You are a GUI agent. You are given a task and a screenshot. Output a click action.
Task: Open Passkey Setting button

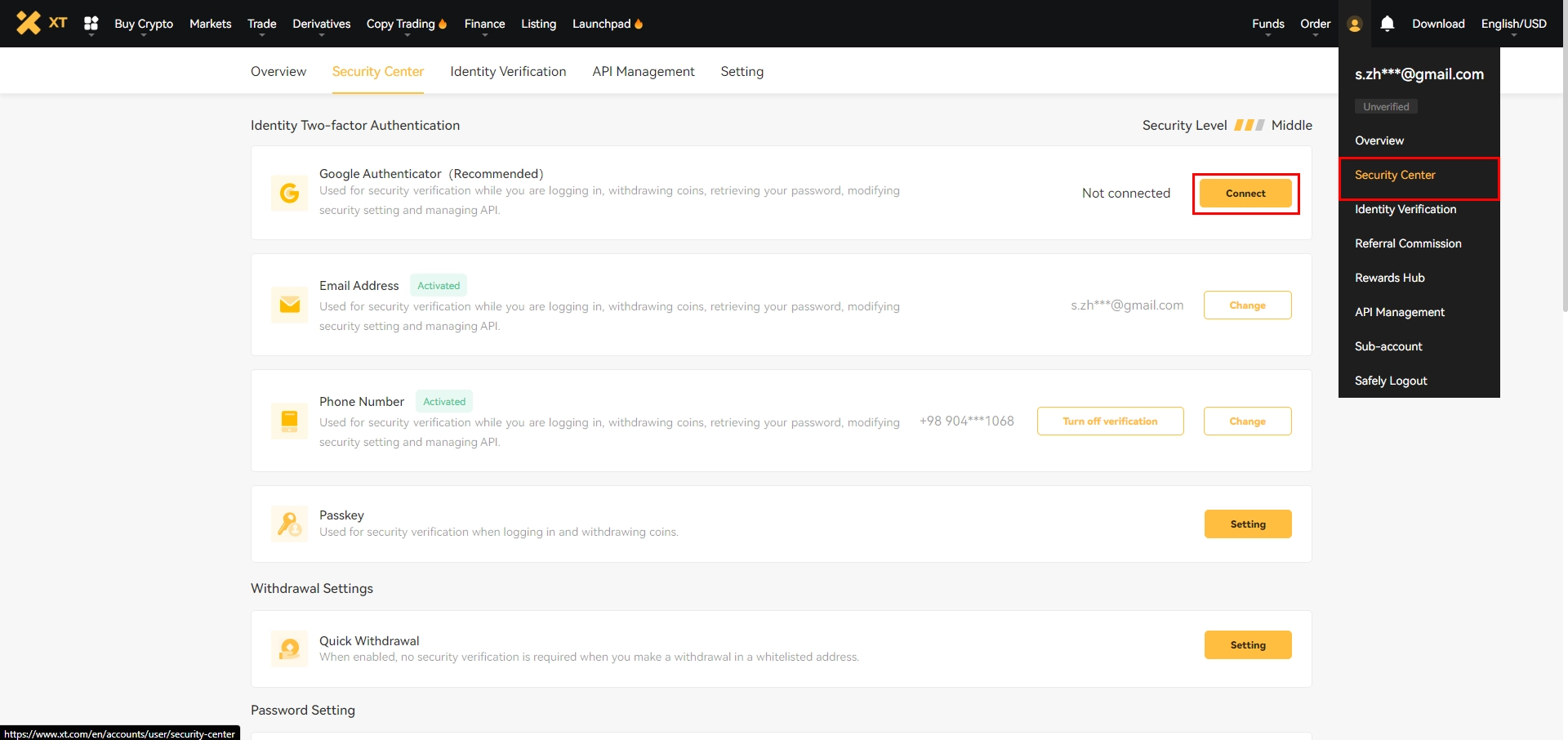point(1248,524)
